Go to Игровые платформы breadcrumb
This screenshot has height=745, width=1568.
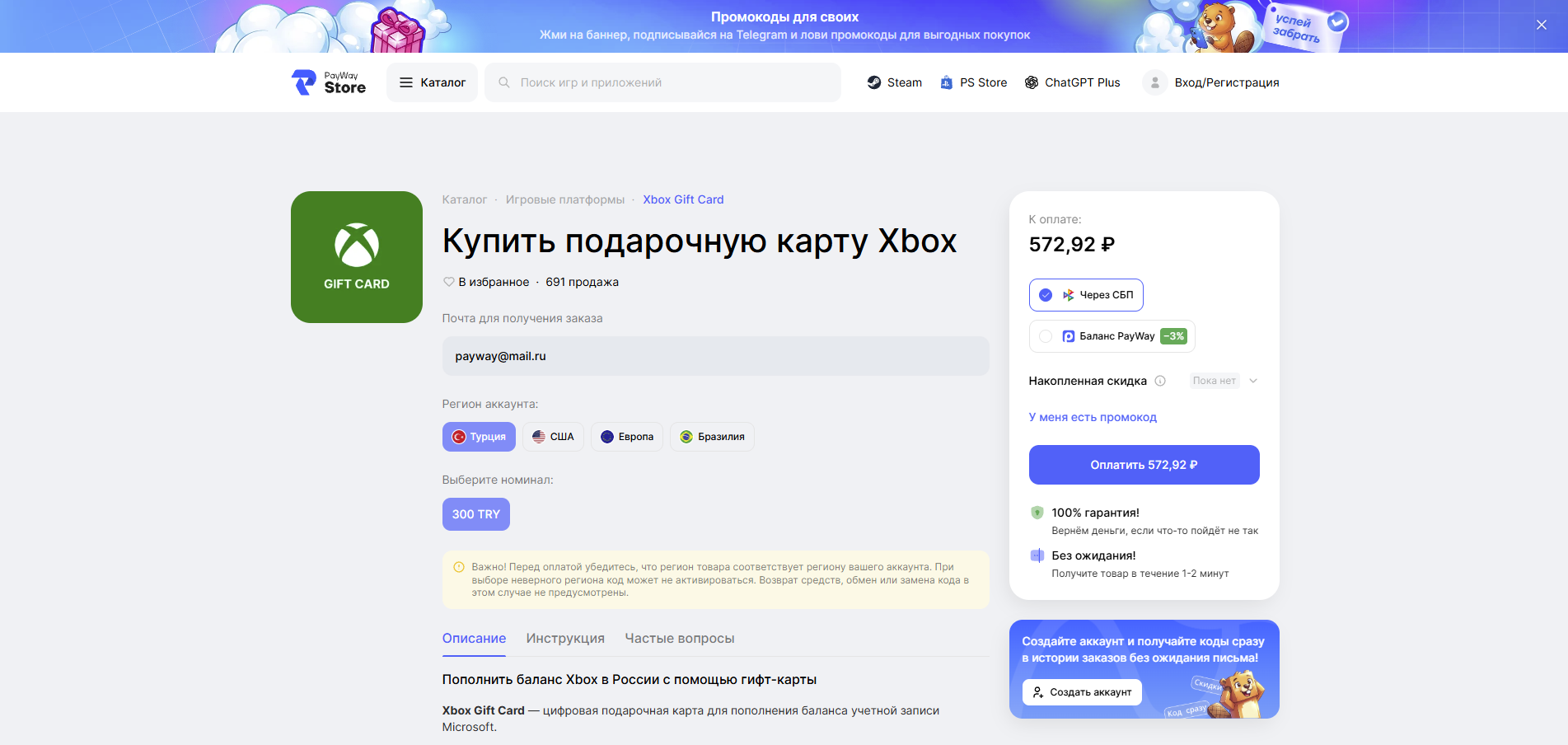[x=565, y=199]
